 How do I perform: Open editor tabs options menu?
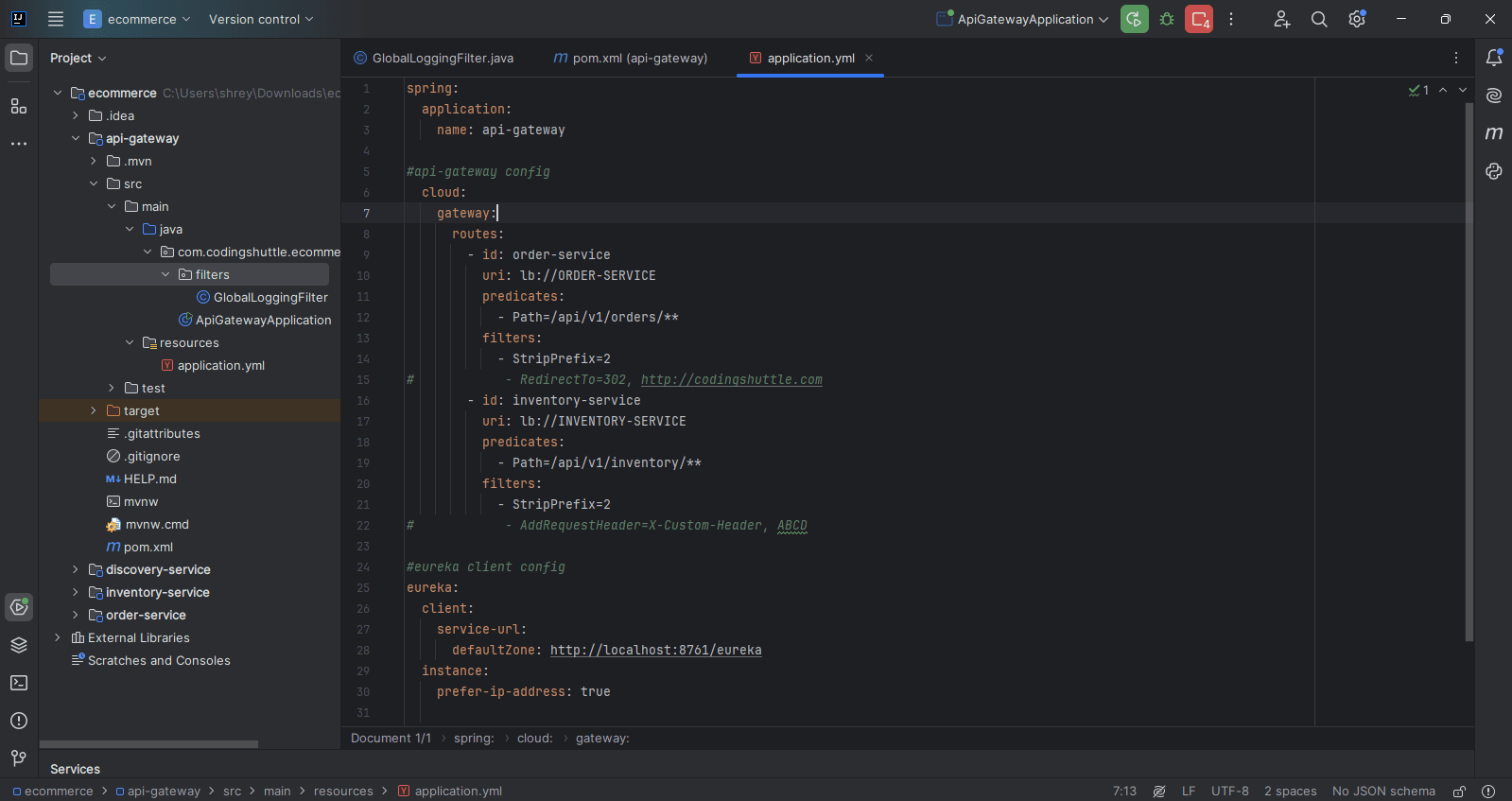(1456, 58)
